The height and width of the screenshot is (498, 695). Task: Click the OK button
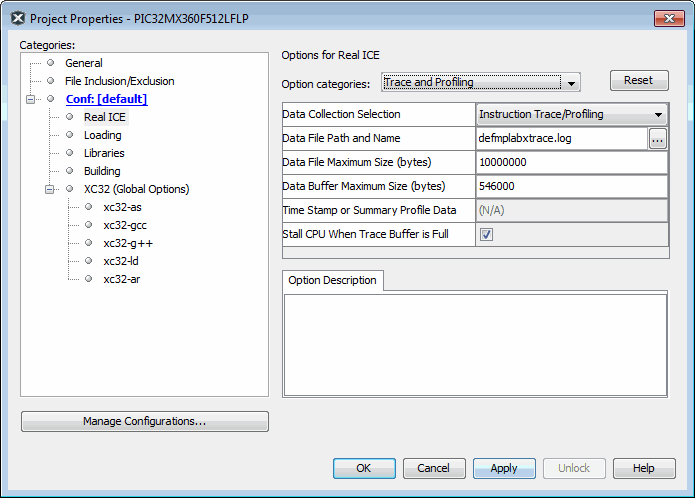click(363, 468)
